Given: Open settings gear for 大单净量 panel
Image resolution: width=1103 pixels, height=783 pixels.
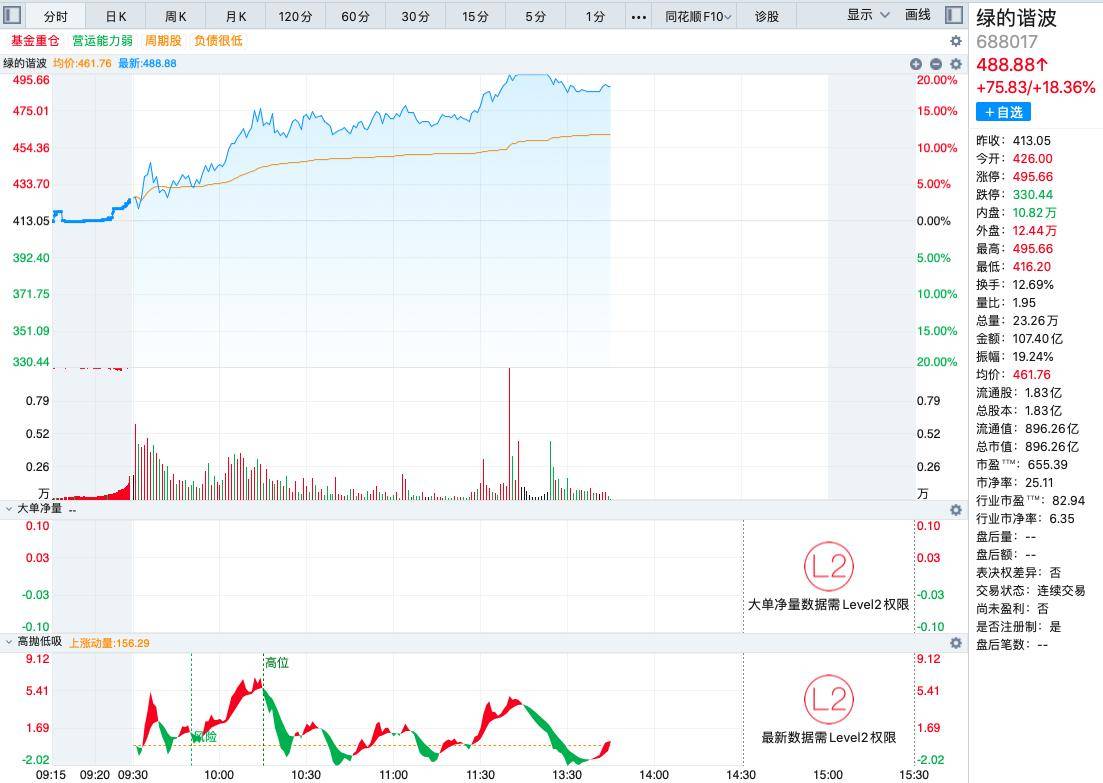Looking at the screenshot, I should pos(955,510).
